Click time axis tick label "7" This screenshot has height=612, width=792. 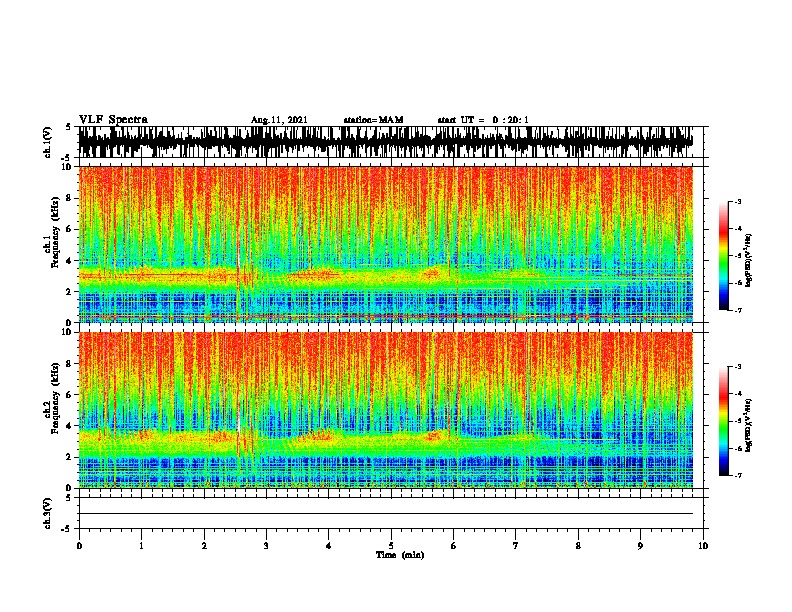pyautogui.click(x=516, y=546)
